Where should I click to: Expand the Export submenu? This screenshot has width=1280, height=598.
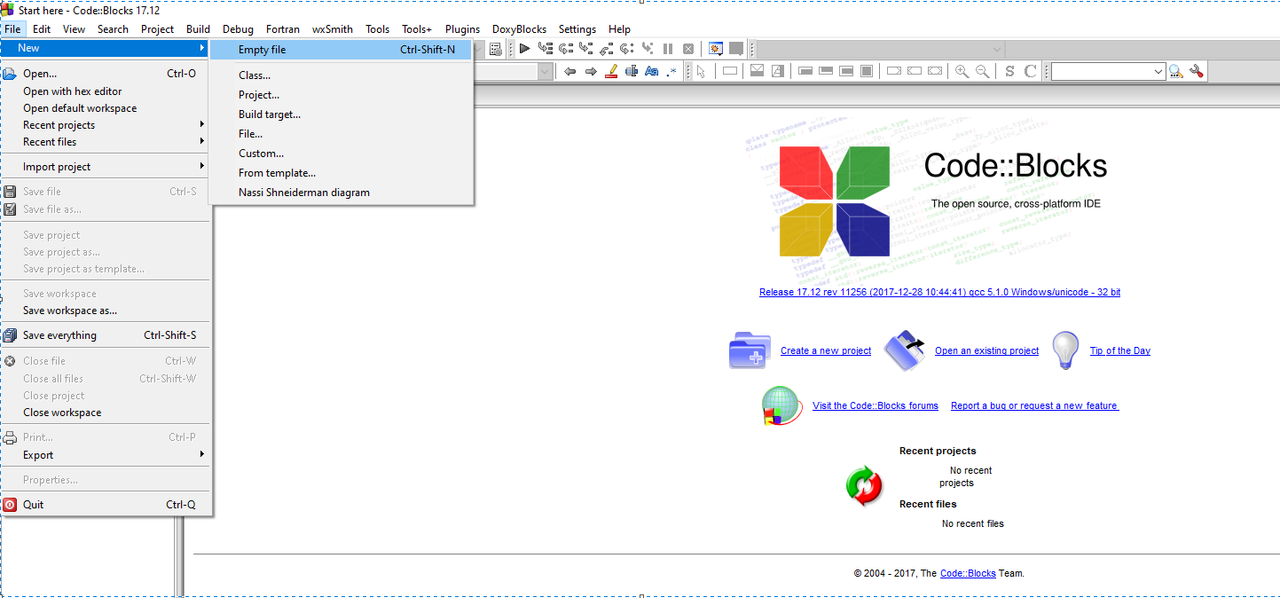click(x=107, y=455)
